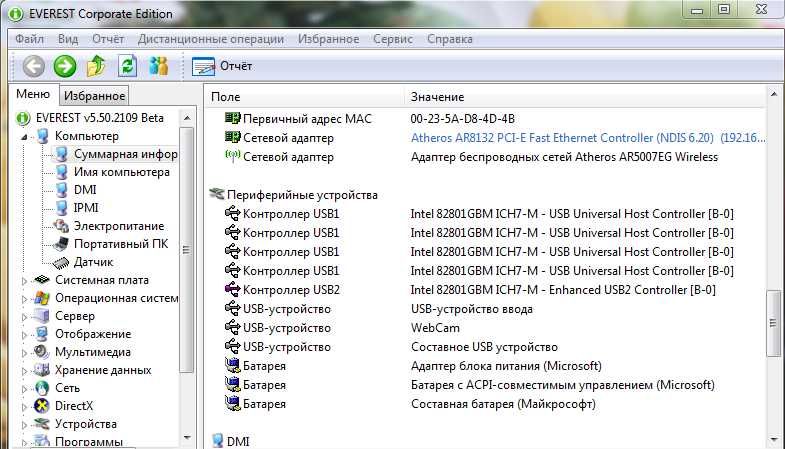Click the Портативный ПК laptop icon
The image size is (785, 449).
(61, 244)
